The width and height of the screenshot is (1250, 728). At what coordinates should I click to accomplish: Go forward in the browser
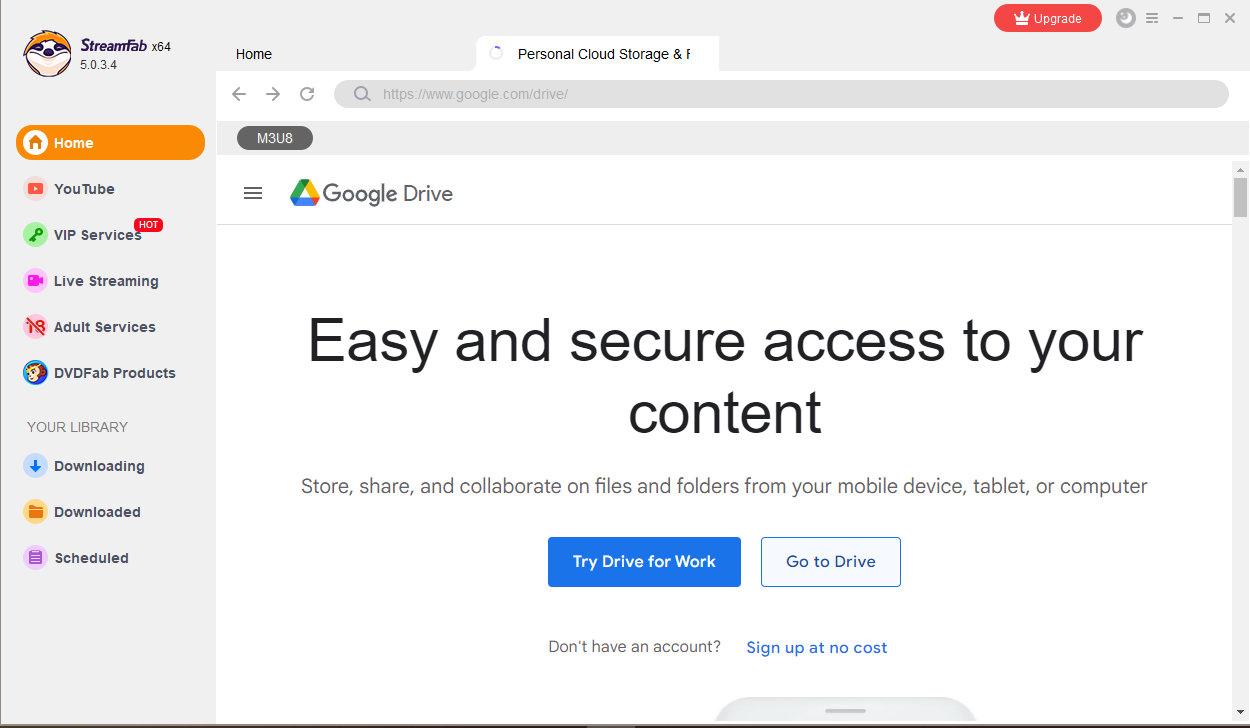tap(273, 94)
